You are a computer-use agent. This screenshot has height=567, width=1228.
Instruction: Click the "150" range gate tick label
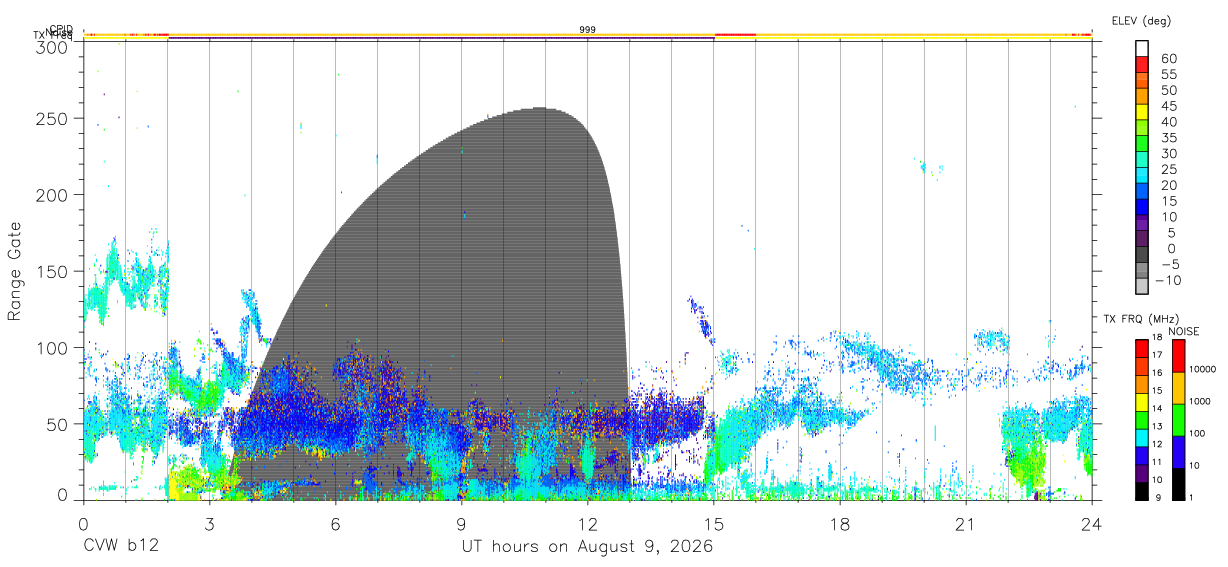(52, 271)
